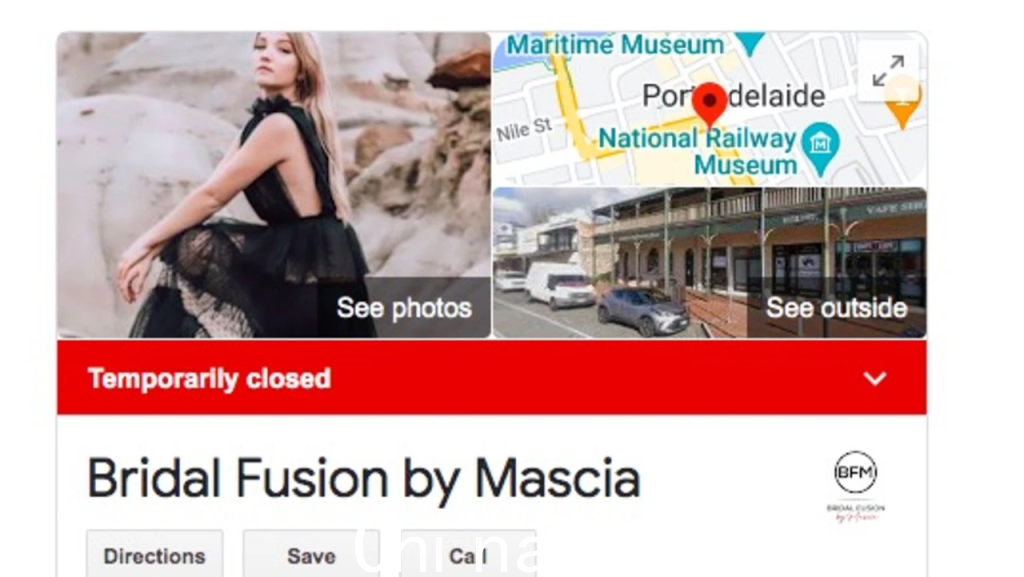Click the Nile St label on map
Image resolution: width=1024 pixels, height=577 pixels.
524,129
